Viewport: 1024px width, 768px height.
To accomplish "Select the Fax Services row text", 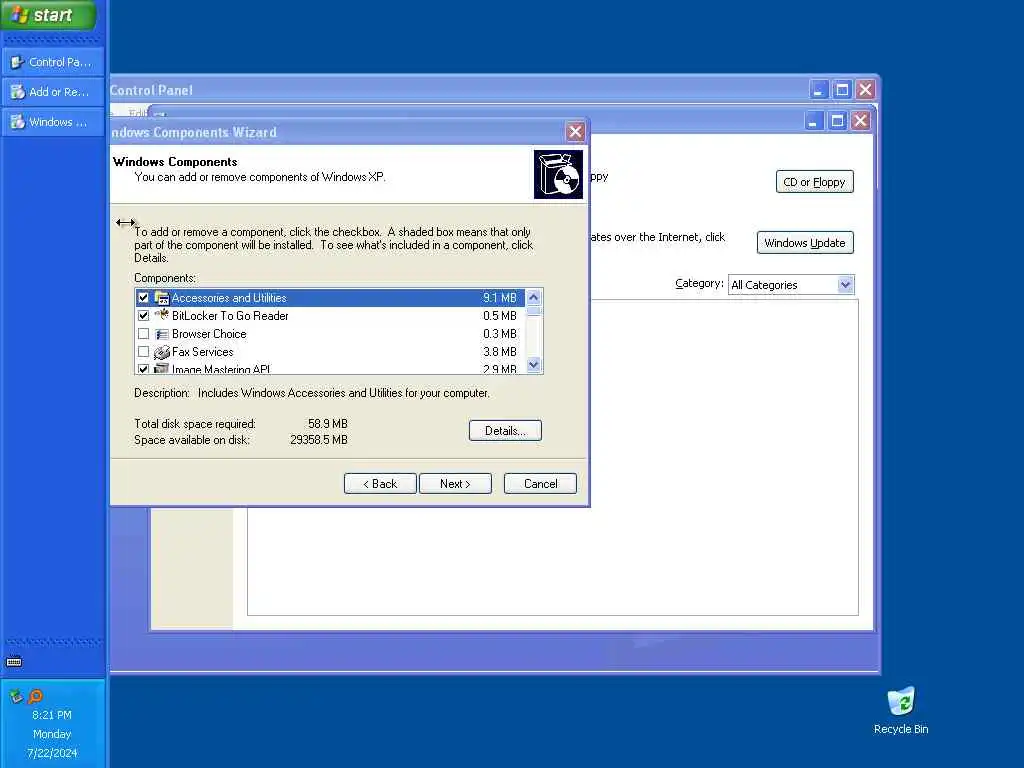I will point(202,352).
